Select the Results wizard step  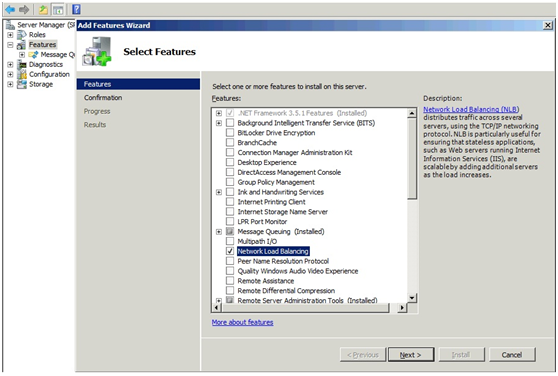click(x=95, y=125)
